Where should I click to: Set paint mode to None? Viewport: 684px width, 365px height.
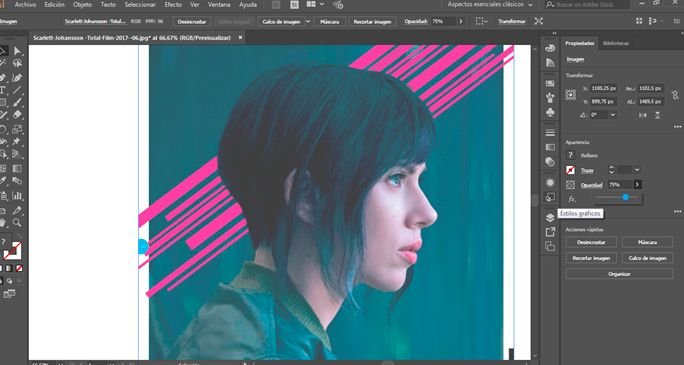coord(19,268)
